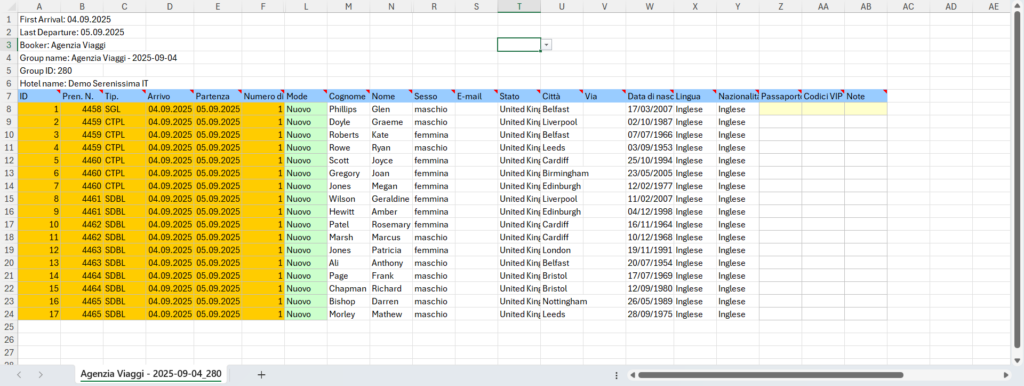Click the 'Codici VIP' header cell

(x=823, y=96)
